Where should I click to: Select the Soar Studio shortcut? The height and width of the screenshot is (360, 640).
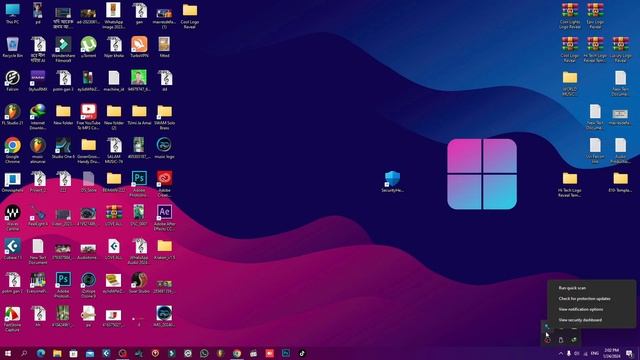point(139,283)
